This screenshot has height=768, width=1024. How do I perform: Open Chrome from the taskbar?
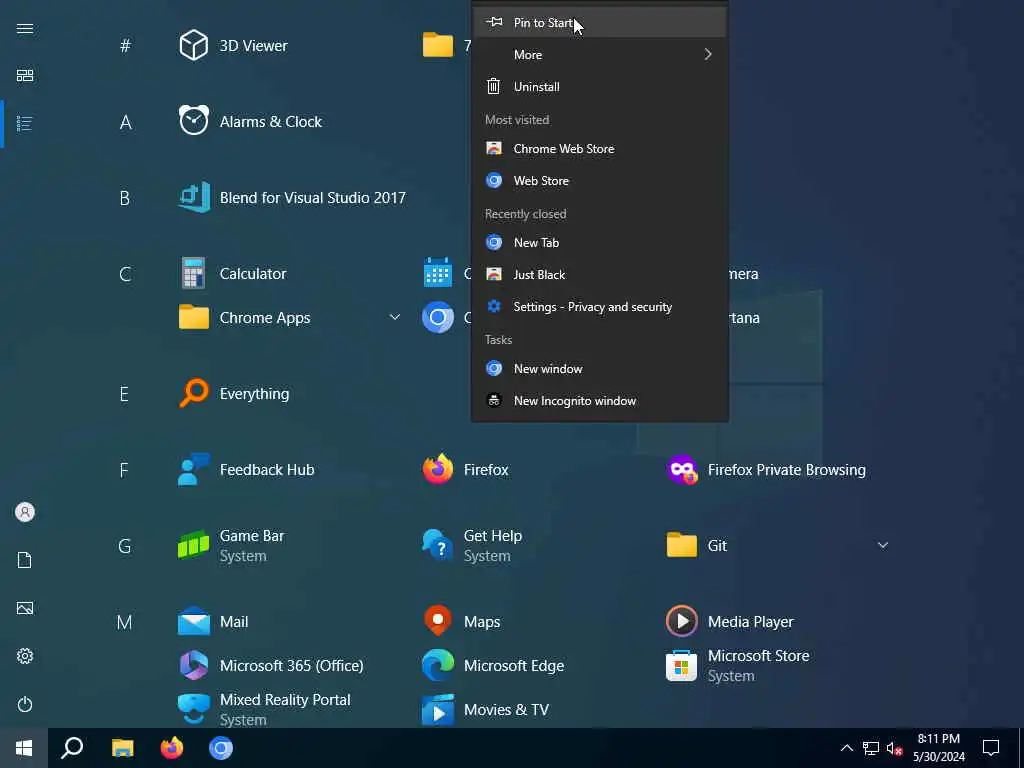(x=221, y=748)
